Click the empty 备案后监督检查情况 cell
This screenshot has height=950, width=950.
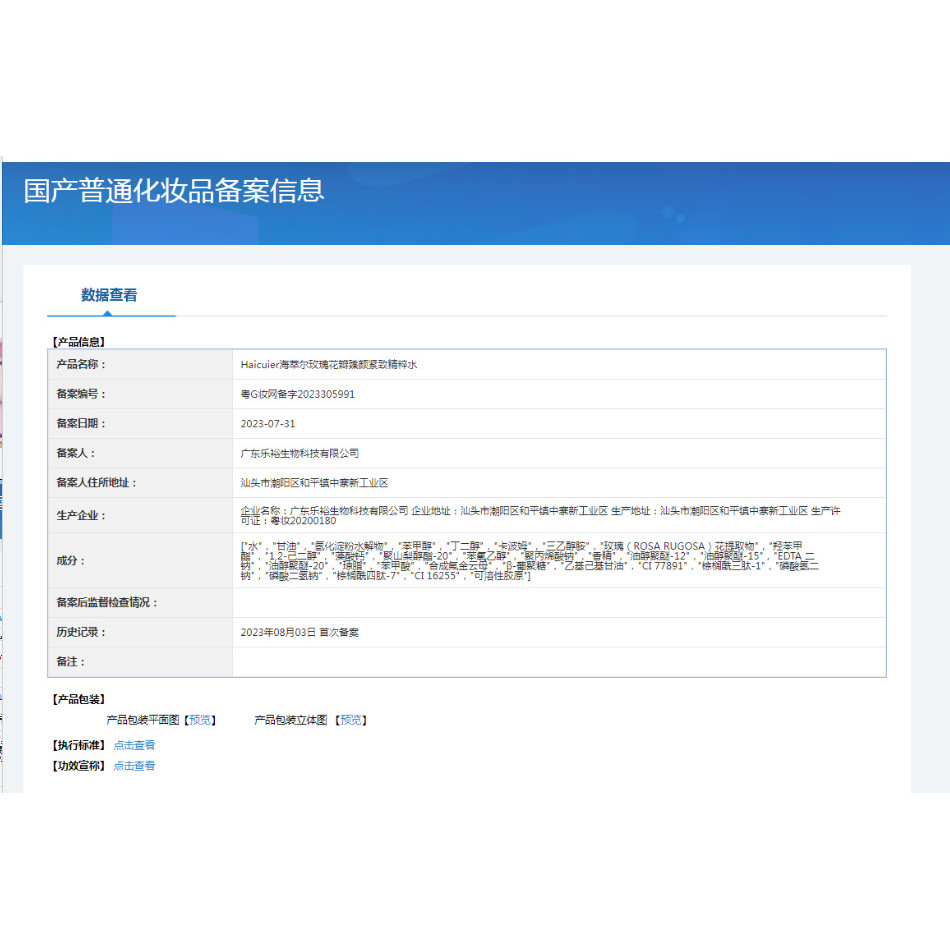[559, 602]
